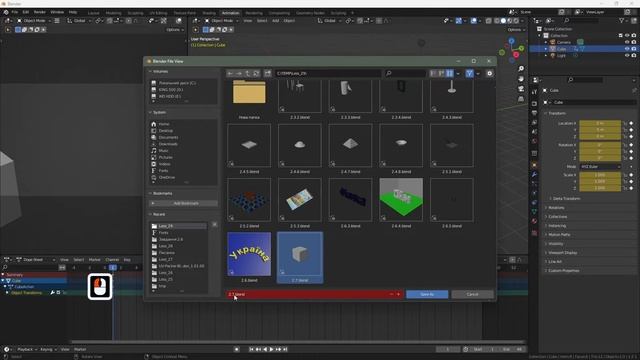Screen dimensions: 640x360
Task: Toggle Light visibility eye in outliner
Action: click(x=627, y=55)
